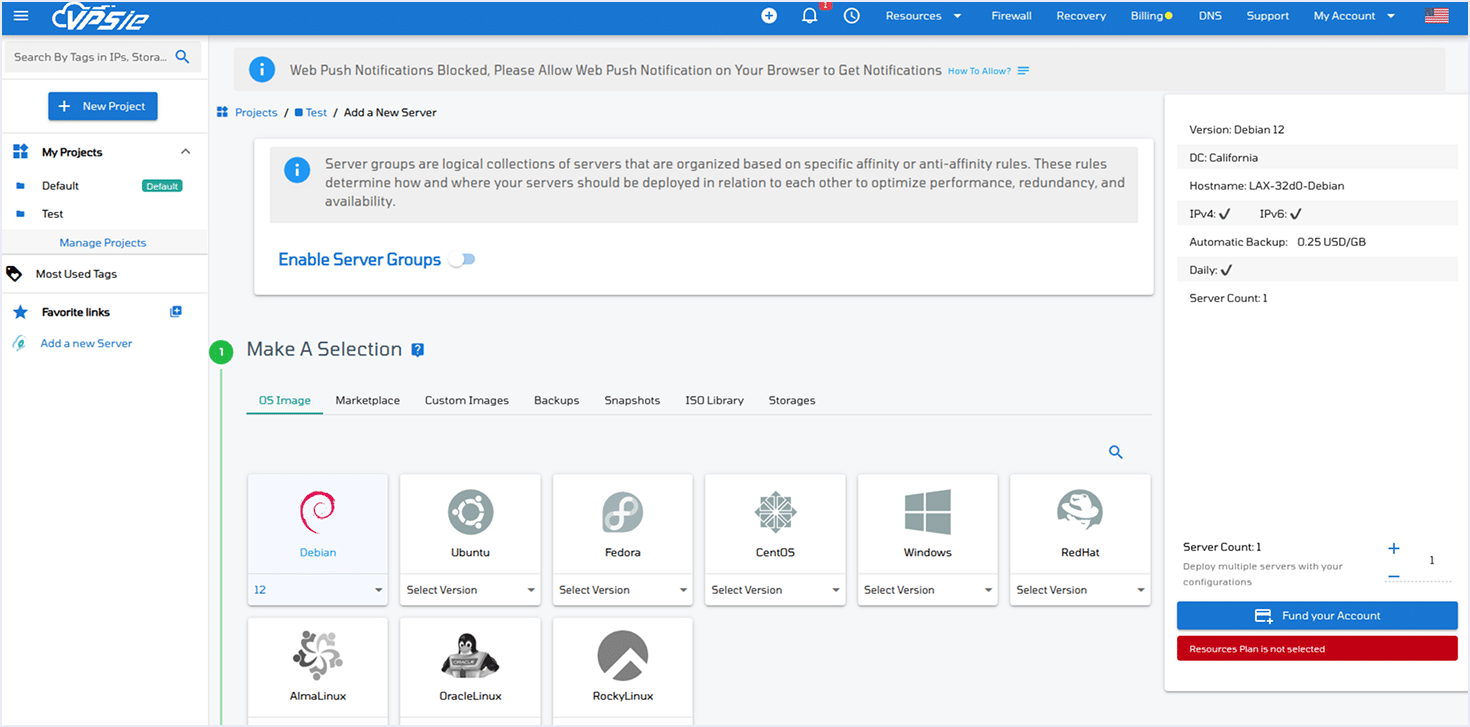The width and height of the screenshot is (1470, 727).
Task: Open Billing in top navigation
Action: point(1151,16)
